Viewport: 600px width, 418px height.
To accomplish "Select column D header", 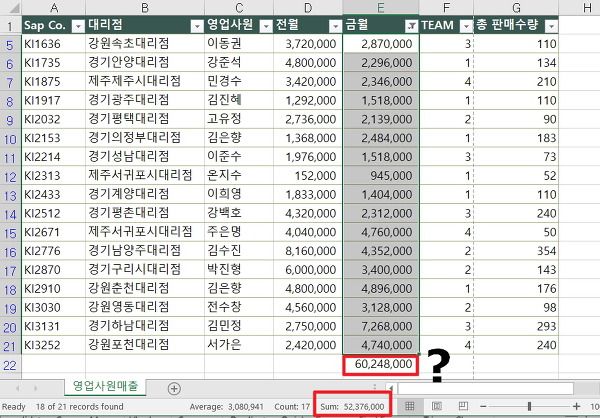I will coord(308,8).
